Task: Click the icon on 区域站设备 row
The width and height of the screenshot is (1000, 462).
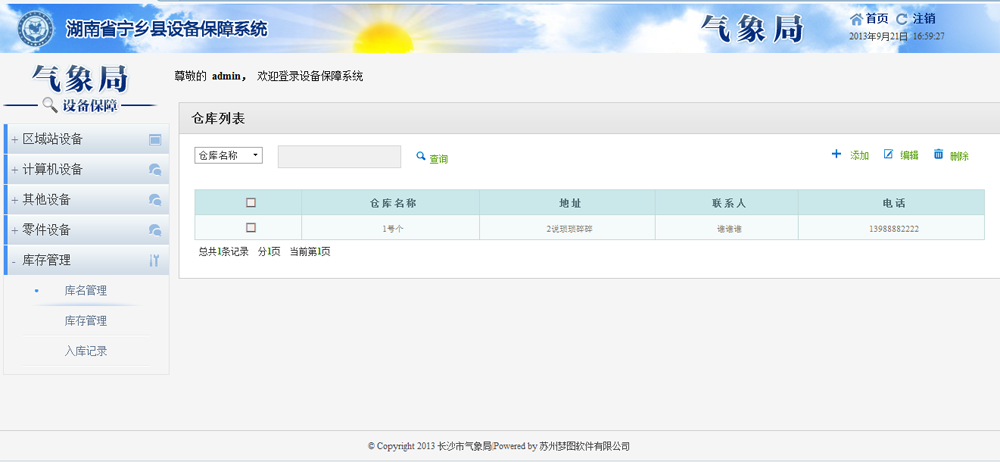Action: click(x=155, y=140)
